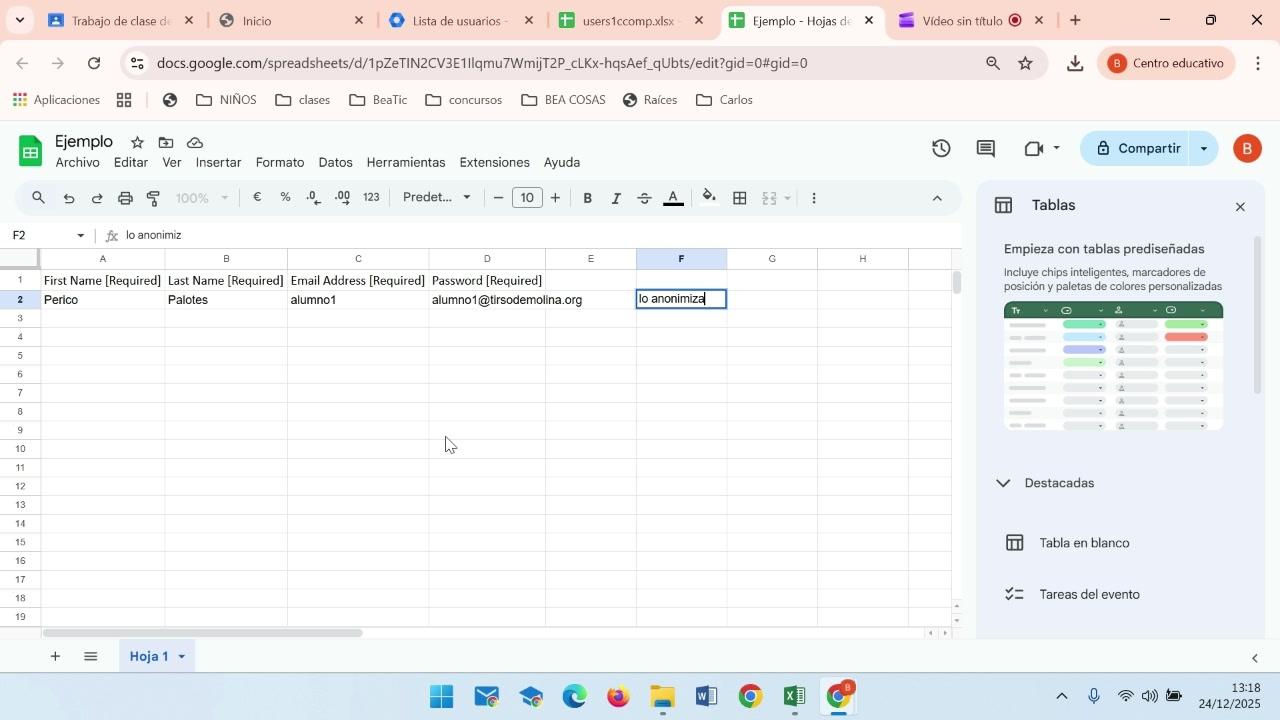
Task: Activate the paint format tool
Action: click(x=153, y=198)
